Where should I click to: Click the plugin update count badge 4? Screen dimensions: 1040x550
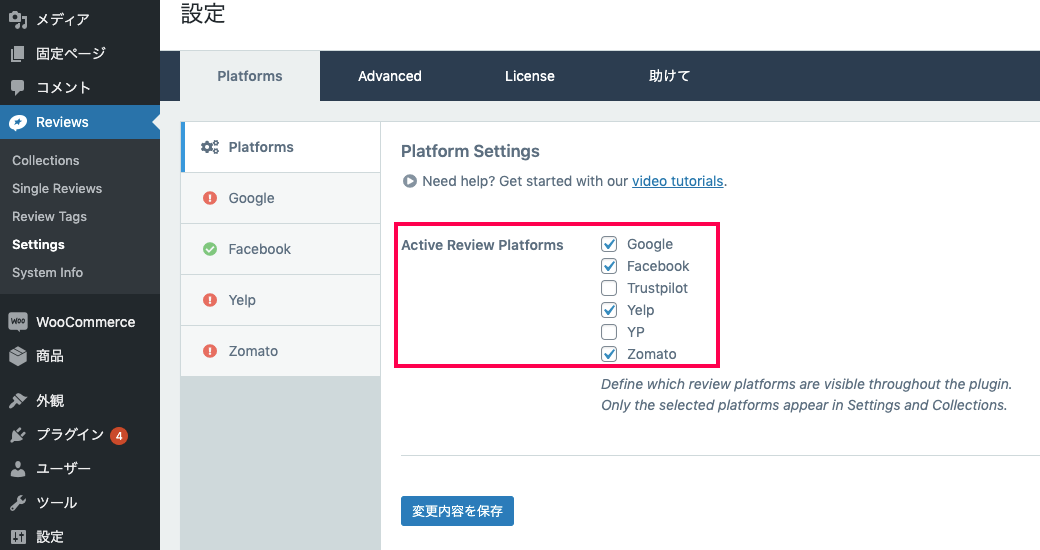coord(119,436)
